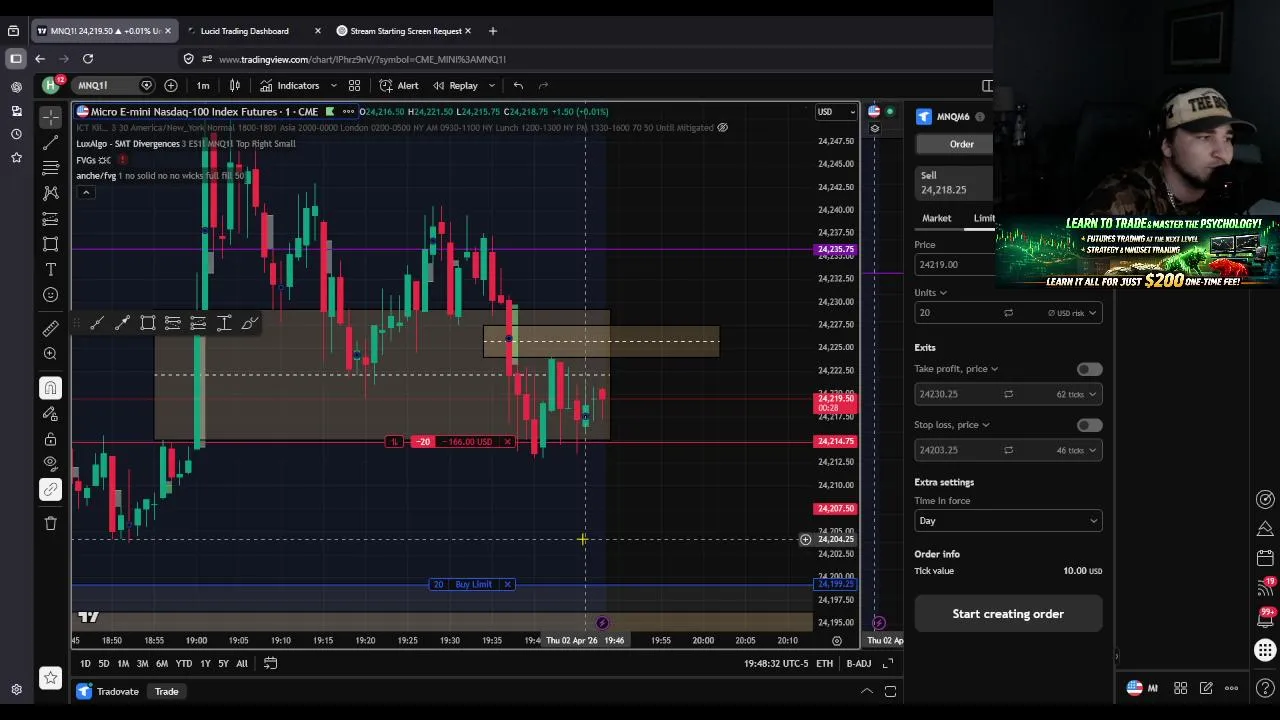Image resolution: width=1280 pixels, height=720 pixels.
Task: Click the trash remove objects icon
Action: pos(51,523)
